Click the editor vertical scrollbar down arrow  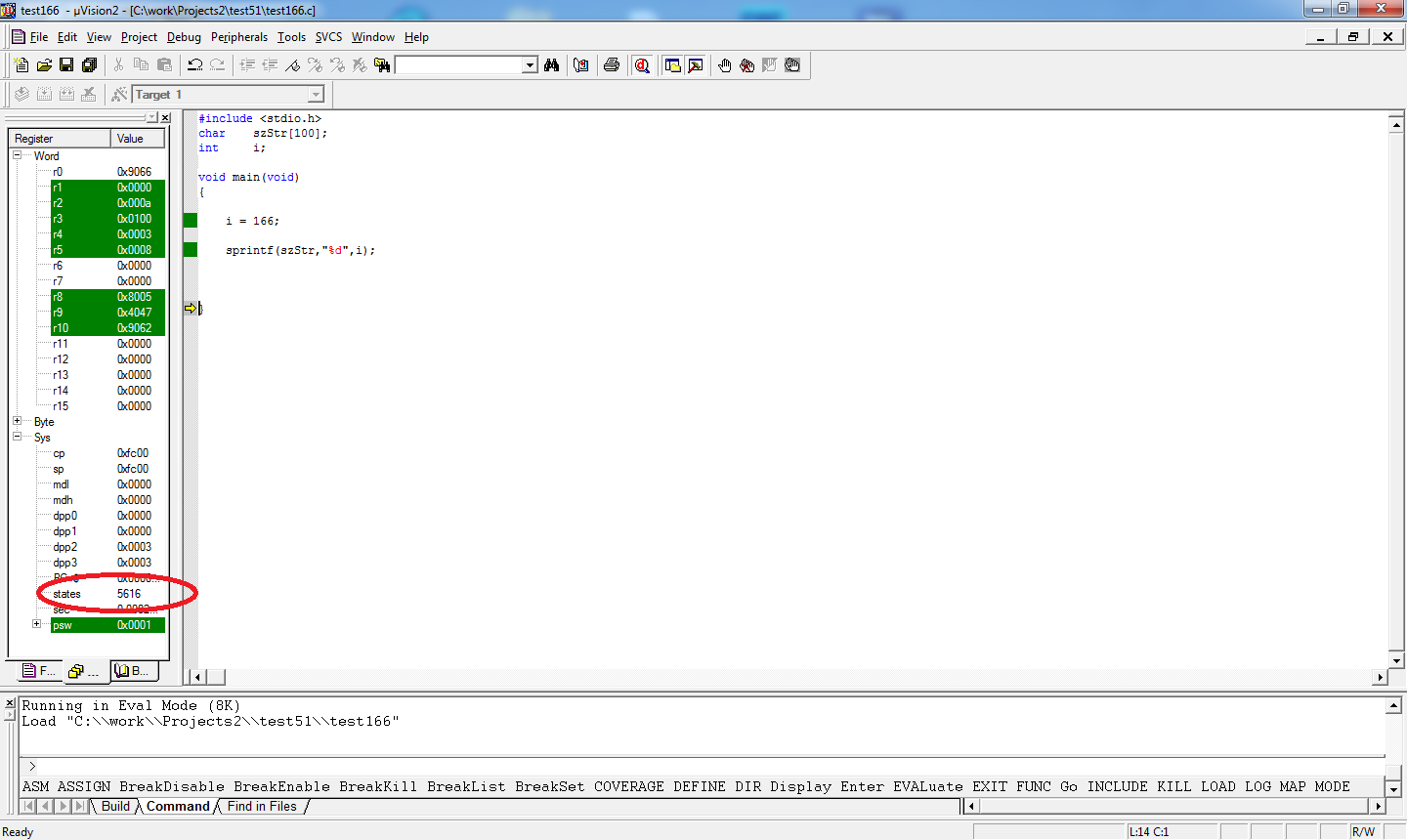click(1396, 661)
